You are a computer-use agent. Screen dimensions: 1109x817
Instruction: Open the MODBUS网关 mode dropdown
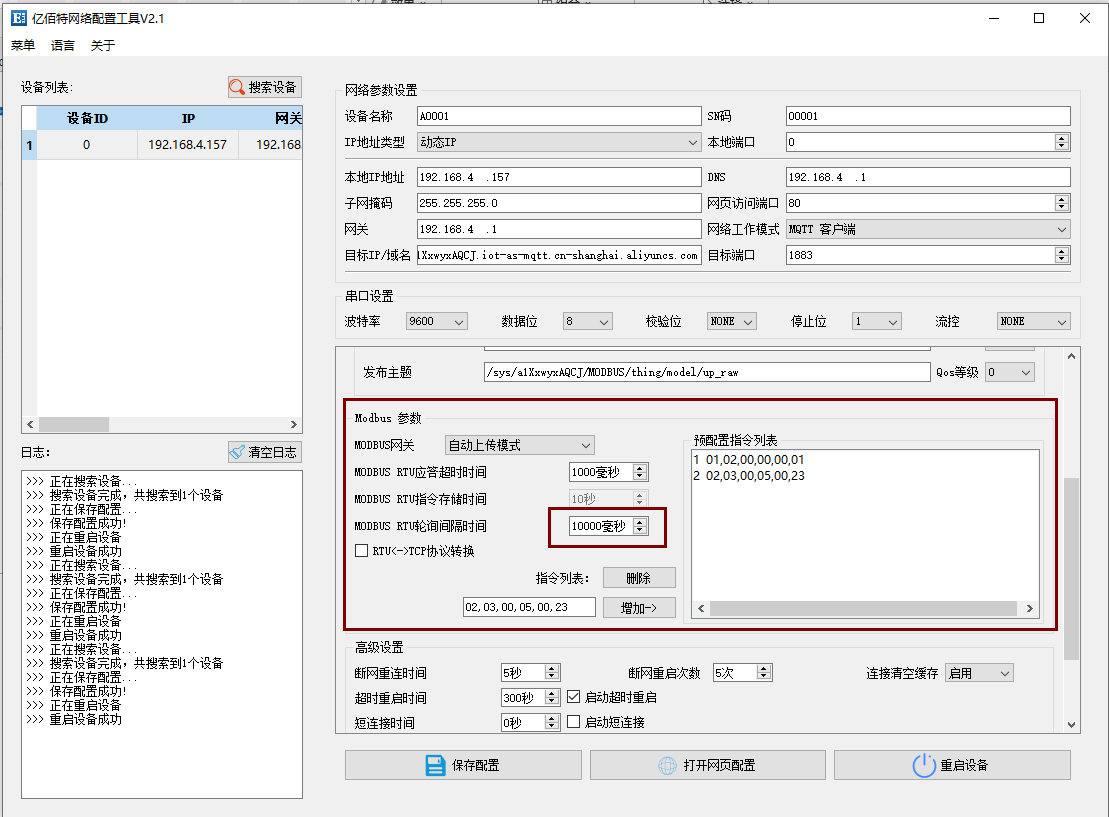587,445
